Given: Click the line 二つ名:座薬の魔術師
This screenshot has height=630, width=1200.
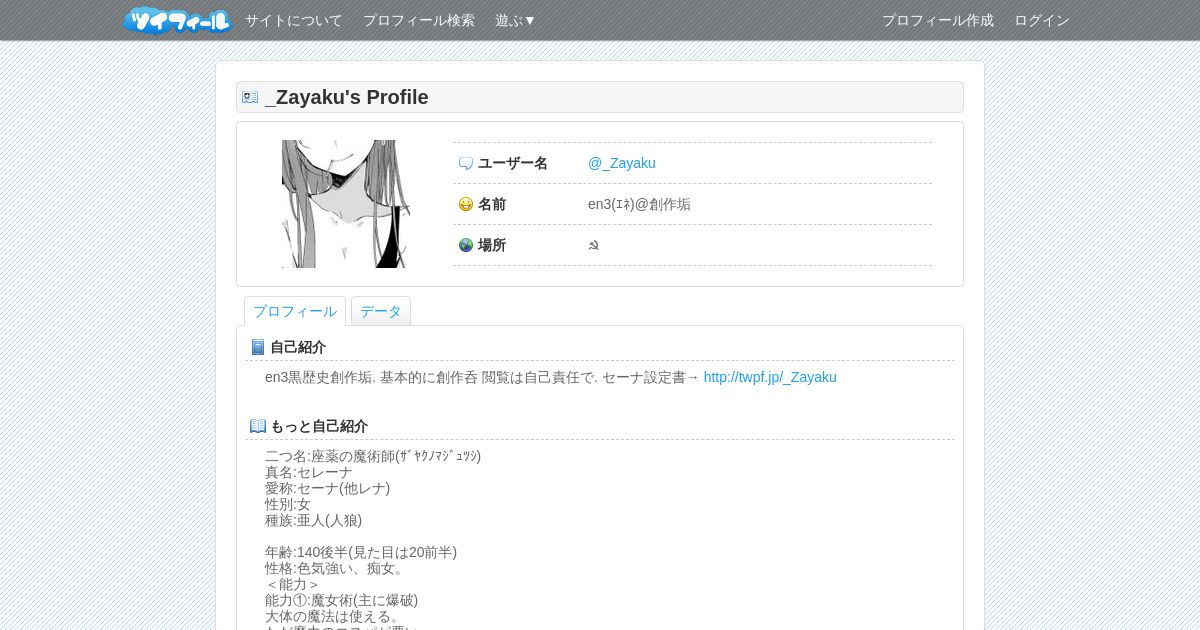Looking at the screenshot, I should coord(373,456).
